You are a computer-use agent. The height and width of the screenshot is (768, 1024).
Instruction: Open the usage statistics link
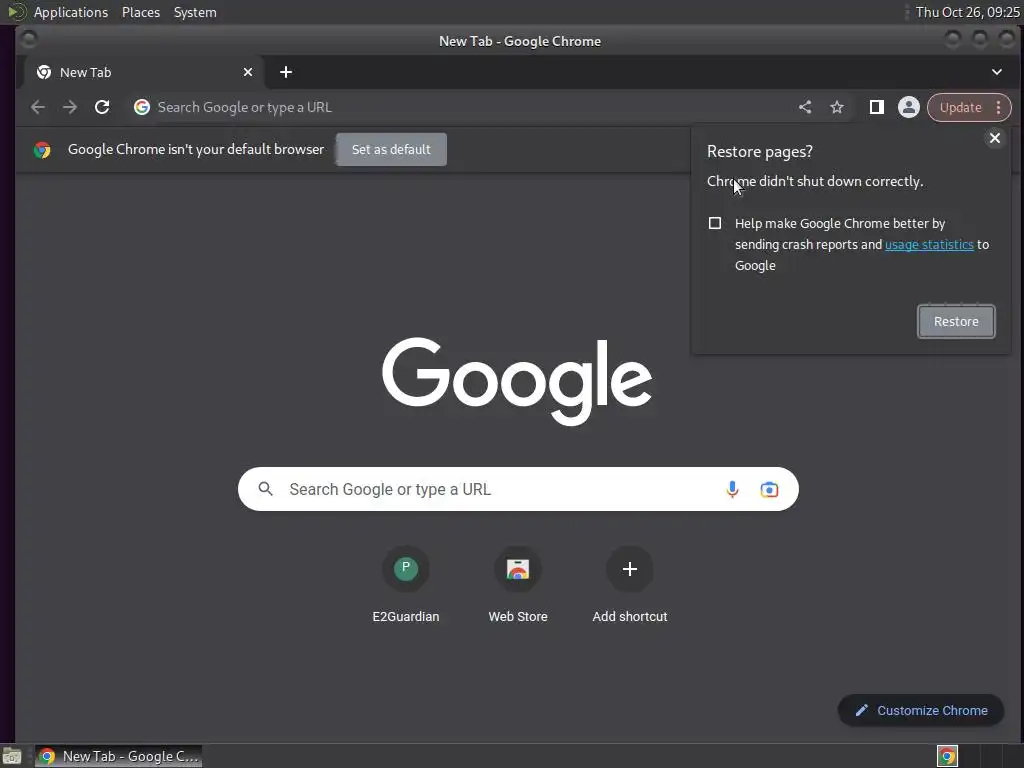[x=929, y=244]
